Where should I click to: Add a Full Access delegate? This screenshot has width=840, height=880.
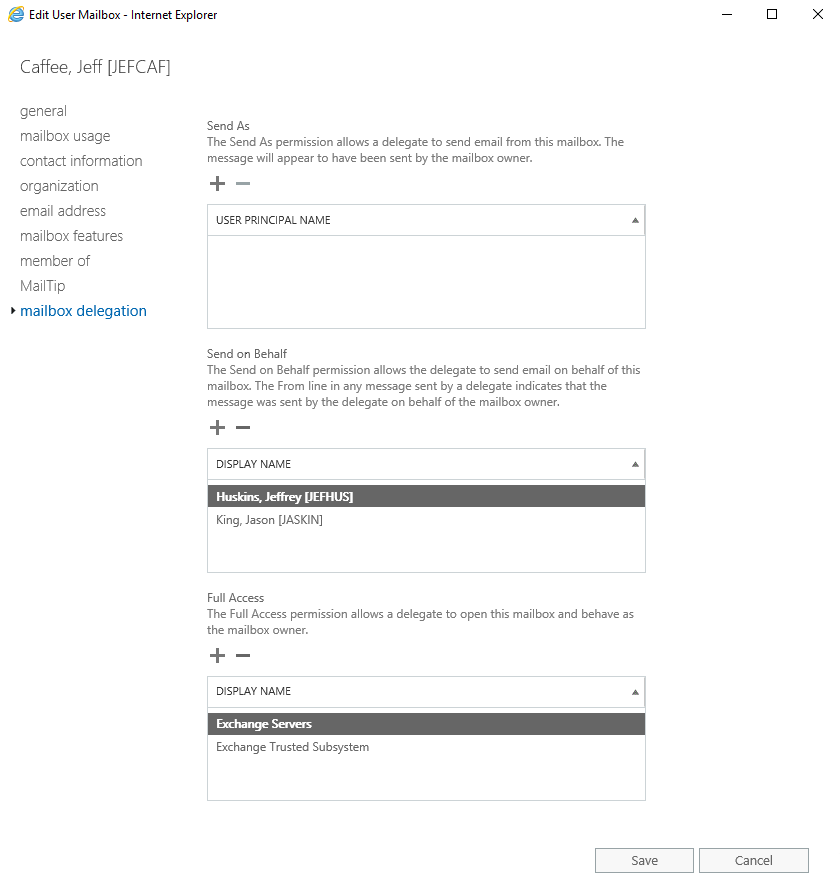point(217,656)
